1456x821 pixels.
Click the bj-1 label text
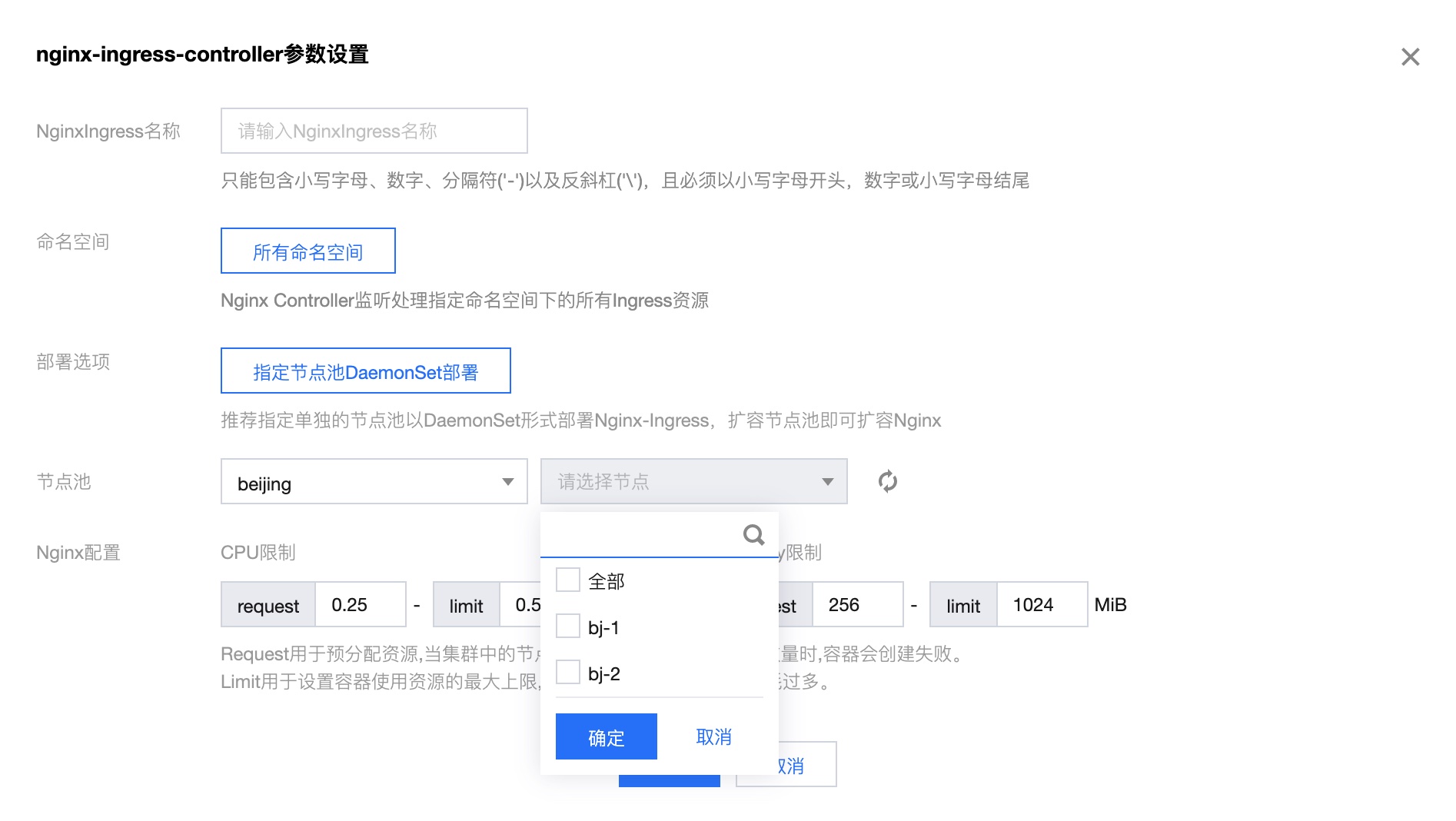pyautogui.click(x=603, y=627)
